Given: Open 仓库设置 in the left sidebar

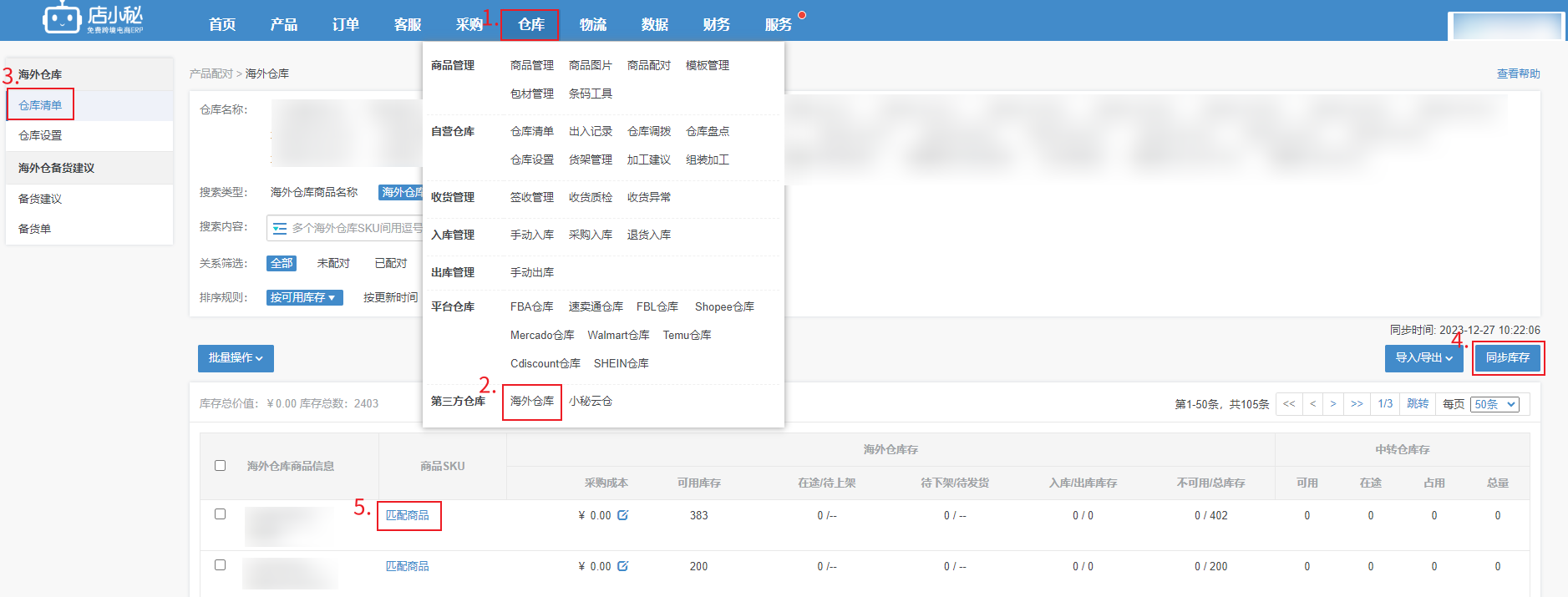Looking at the screenshot, I should (x=40, y=135).
